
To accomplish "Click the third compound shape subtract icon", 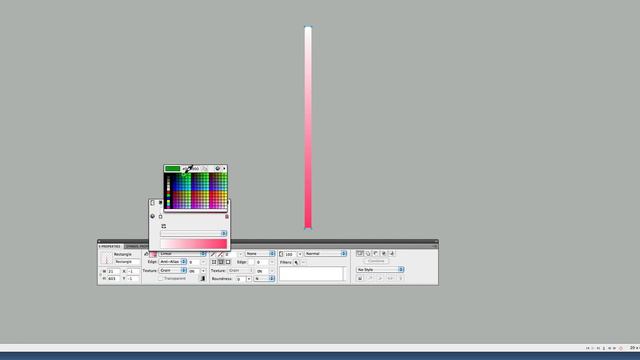I will click(x=376, y=253).
